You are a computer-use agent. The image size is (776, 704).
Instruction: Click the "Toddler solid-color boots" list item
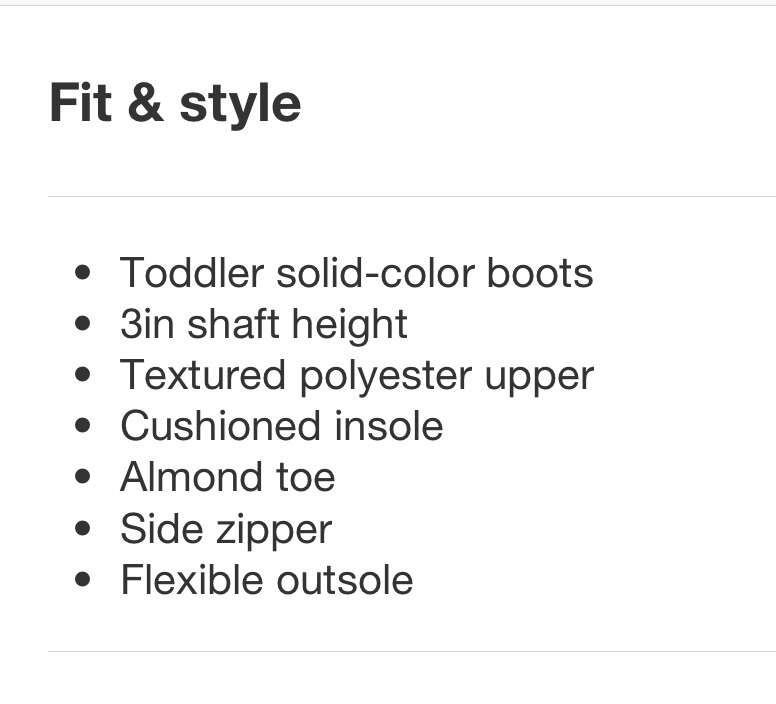click(x=356, y=273)
